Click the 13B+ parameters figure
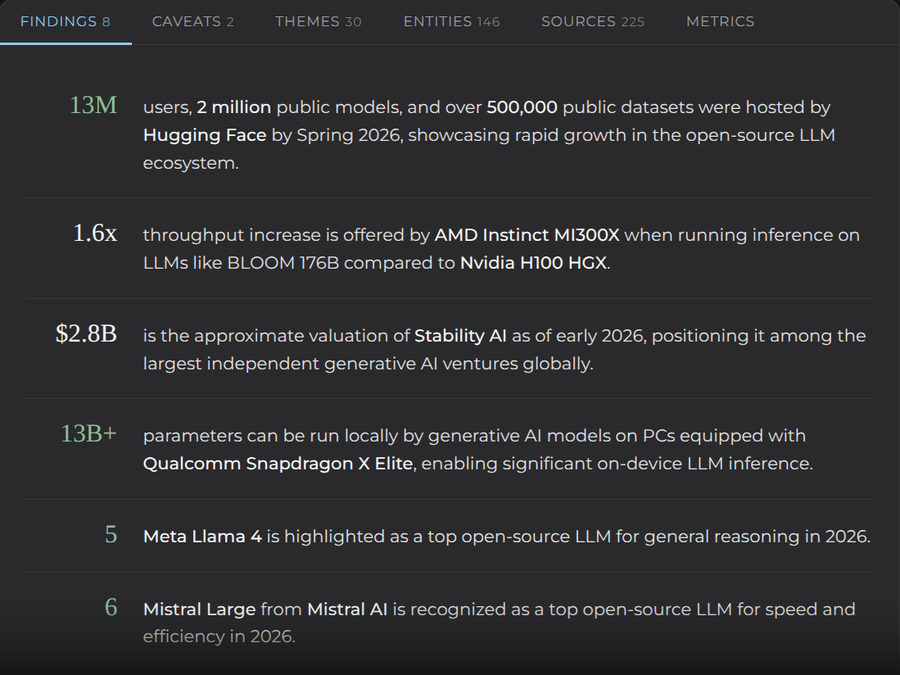Image resolution: width=900 pixels, height=675 pixels. click(x=89, y=434)
